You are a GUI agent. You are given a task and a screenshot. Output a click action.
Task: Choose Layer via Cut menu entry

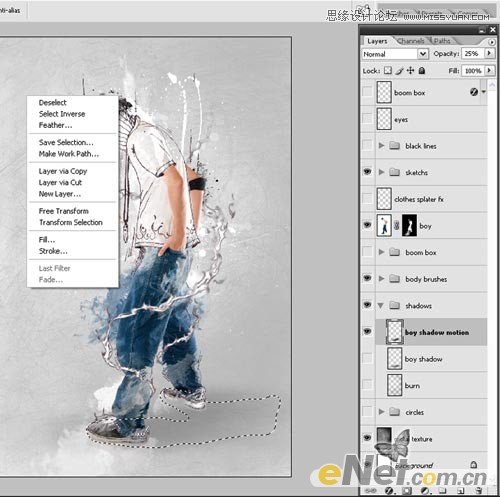click(x=60, y=182)
